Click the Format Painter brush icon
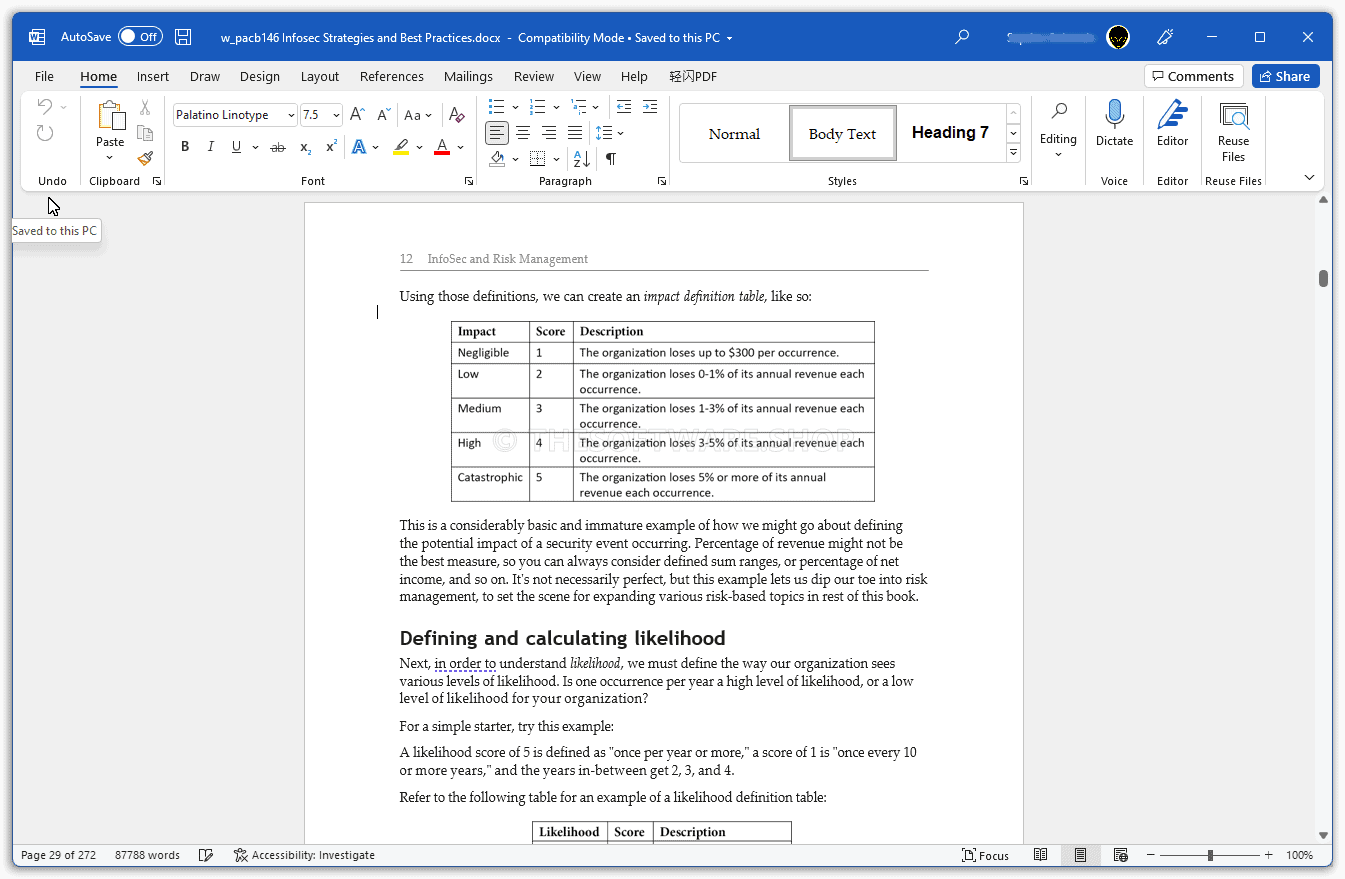 pos(145,158)
